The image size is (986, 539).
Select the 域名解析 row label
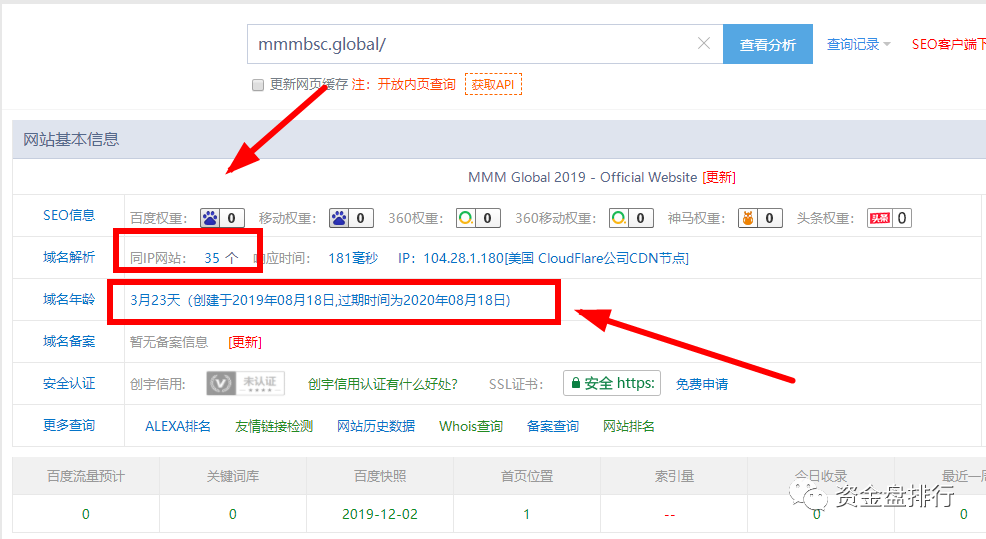click(x=69, y=257)
